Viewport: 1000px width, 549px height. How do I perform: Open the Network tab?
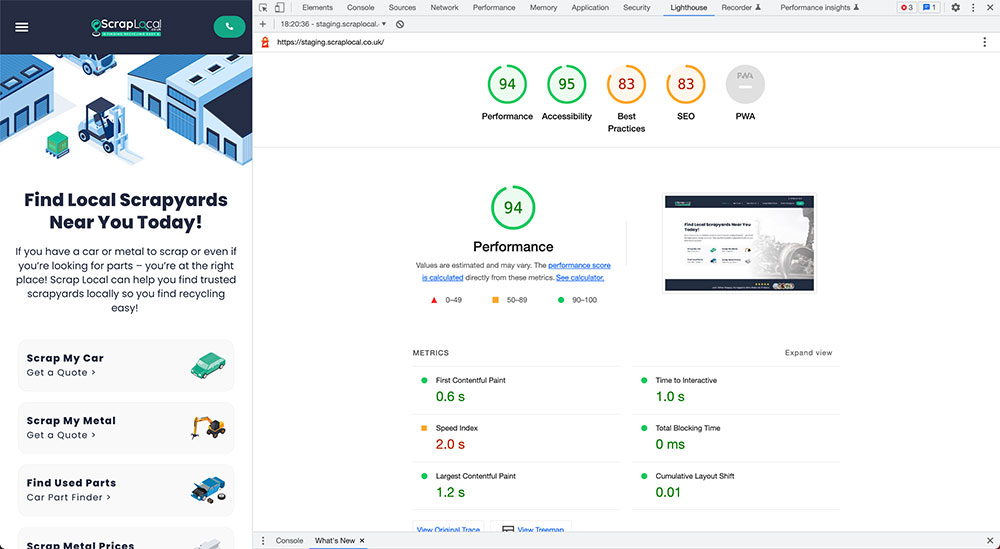coord(445,8)
